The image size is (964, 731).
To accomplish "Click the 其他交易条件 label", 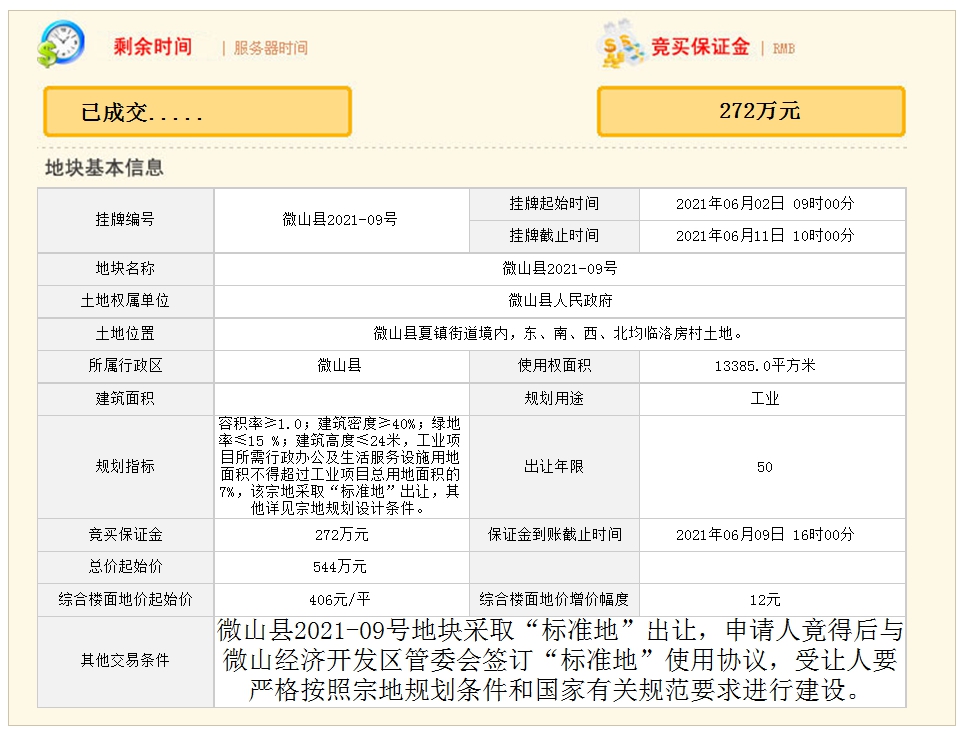I will click(125, 661).
